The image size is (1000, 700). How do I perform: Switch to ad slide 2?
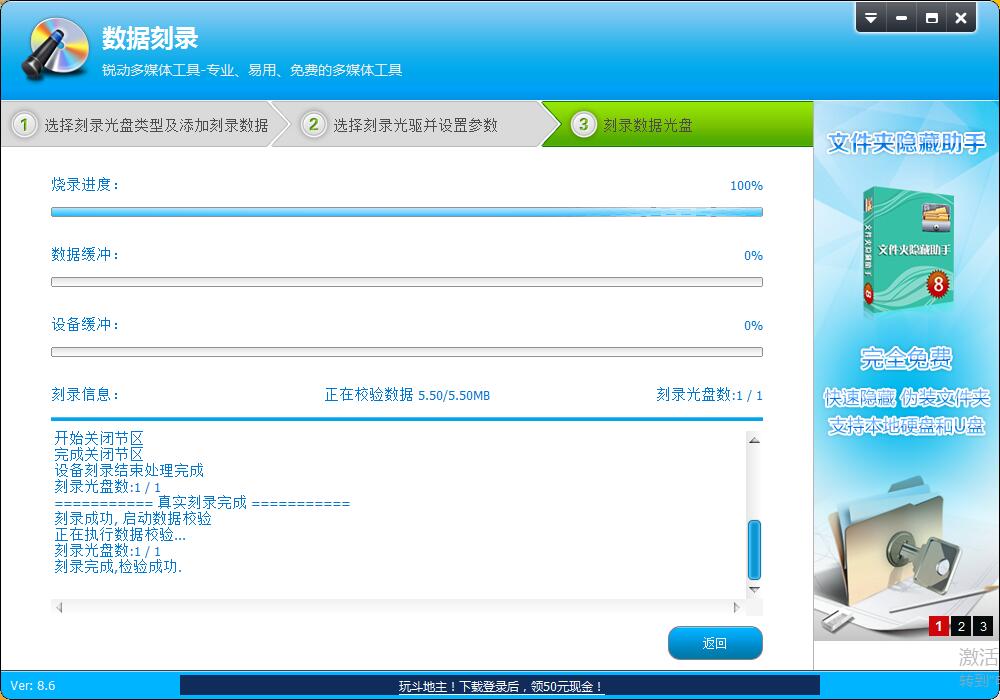point(961,627)
